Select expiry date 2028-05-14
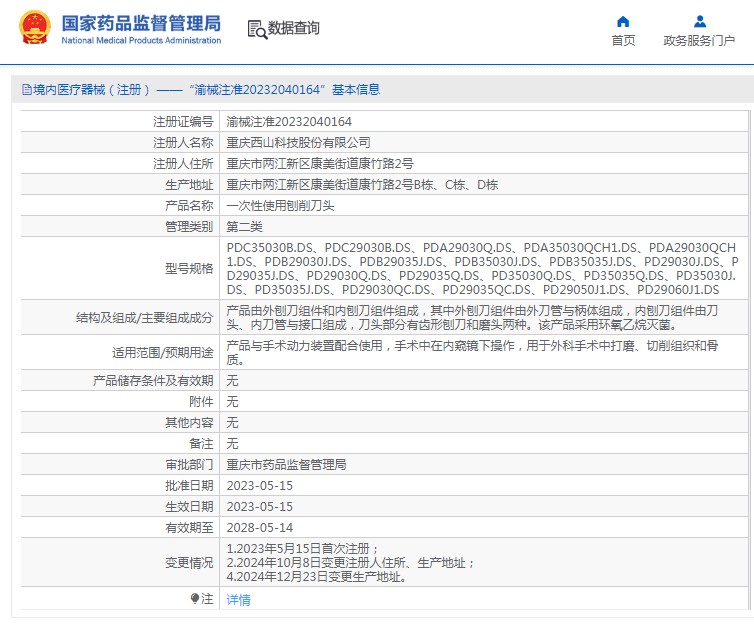This screenshot has width=754, height=627. tap(260, 528)
